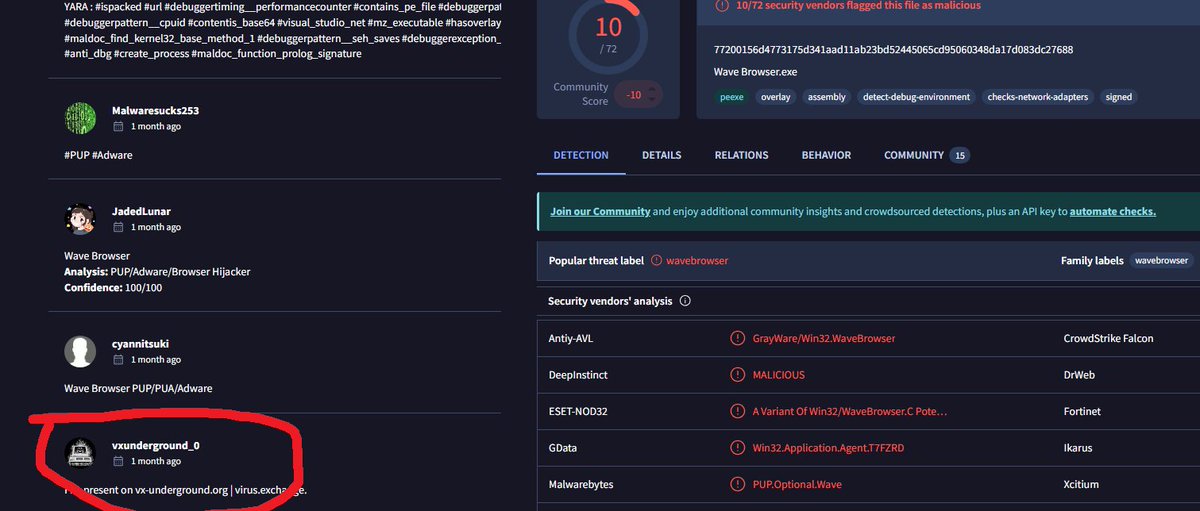1200x511 pixels.
Task: Switch to the DETECTION tab
Action: coord(581,155)
